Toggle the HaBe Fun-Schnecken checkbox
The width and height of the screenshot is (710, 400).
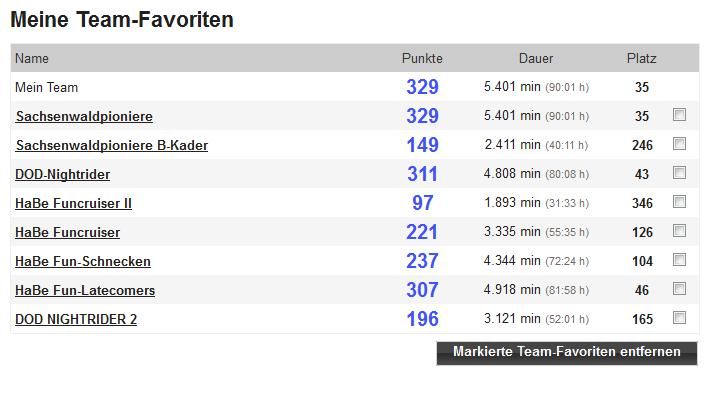click(680, 260)
